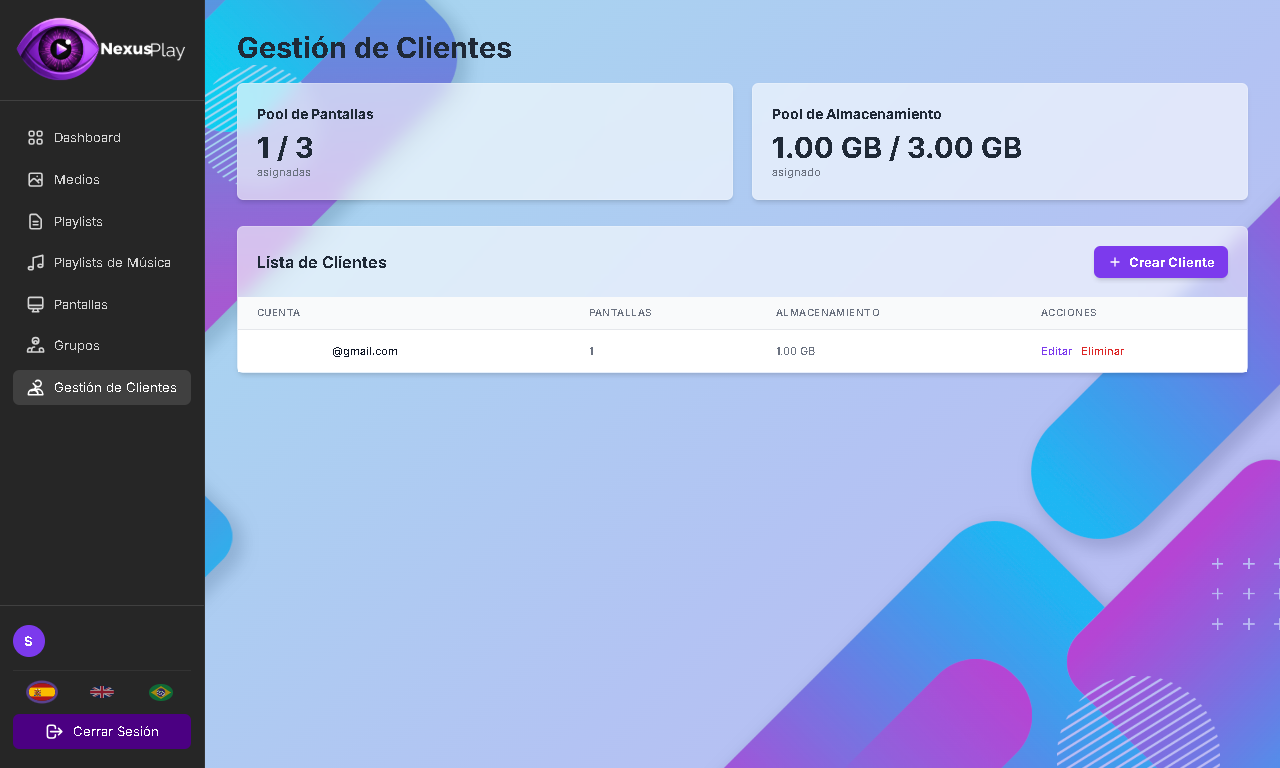
Task: Click the Pool de Pantallas card
Action: pos(484,141)
